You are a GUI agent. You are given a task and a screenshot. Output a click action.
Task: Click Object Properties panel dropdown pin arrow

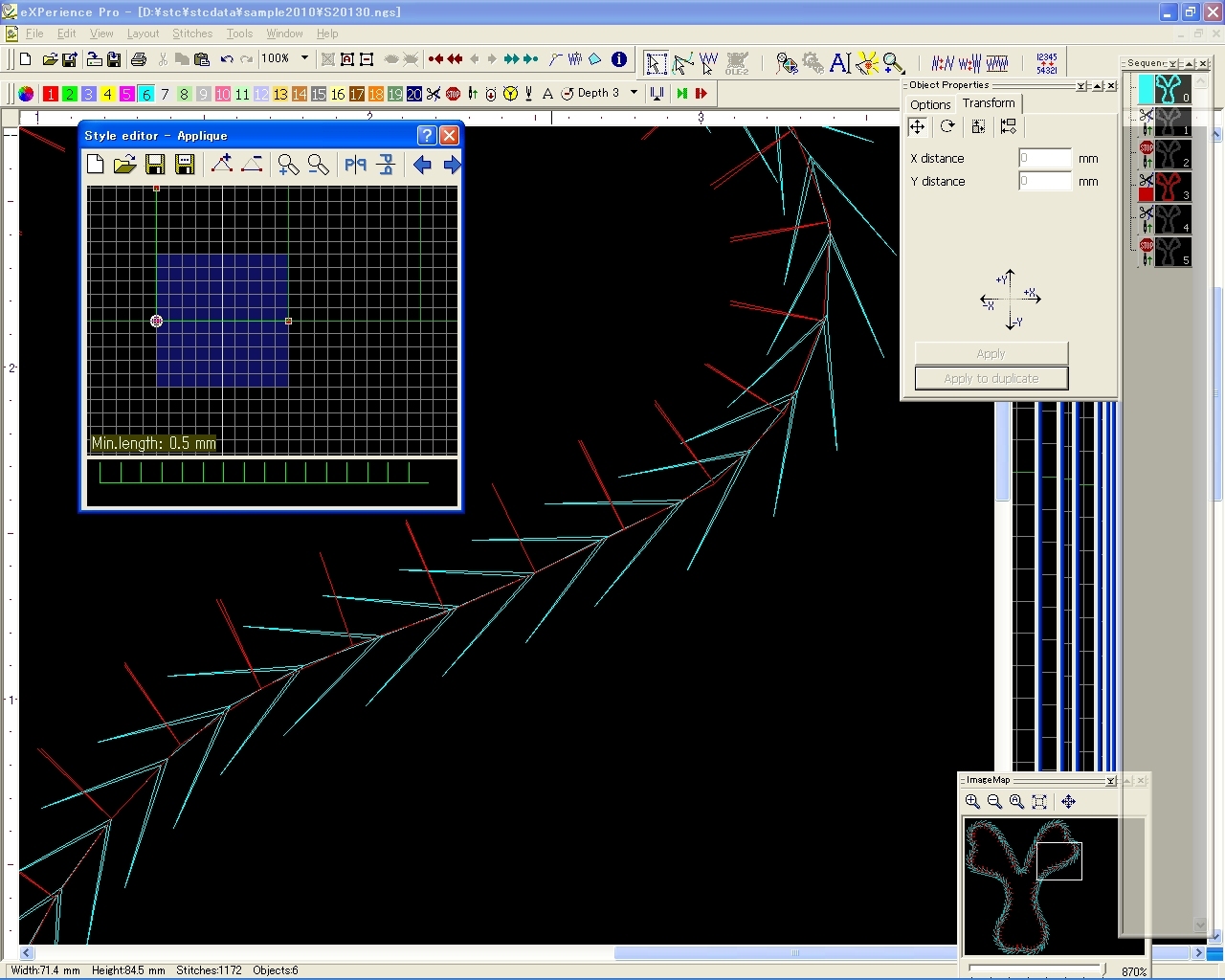click(x=1081, y=86)
